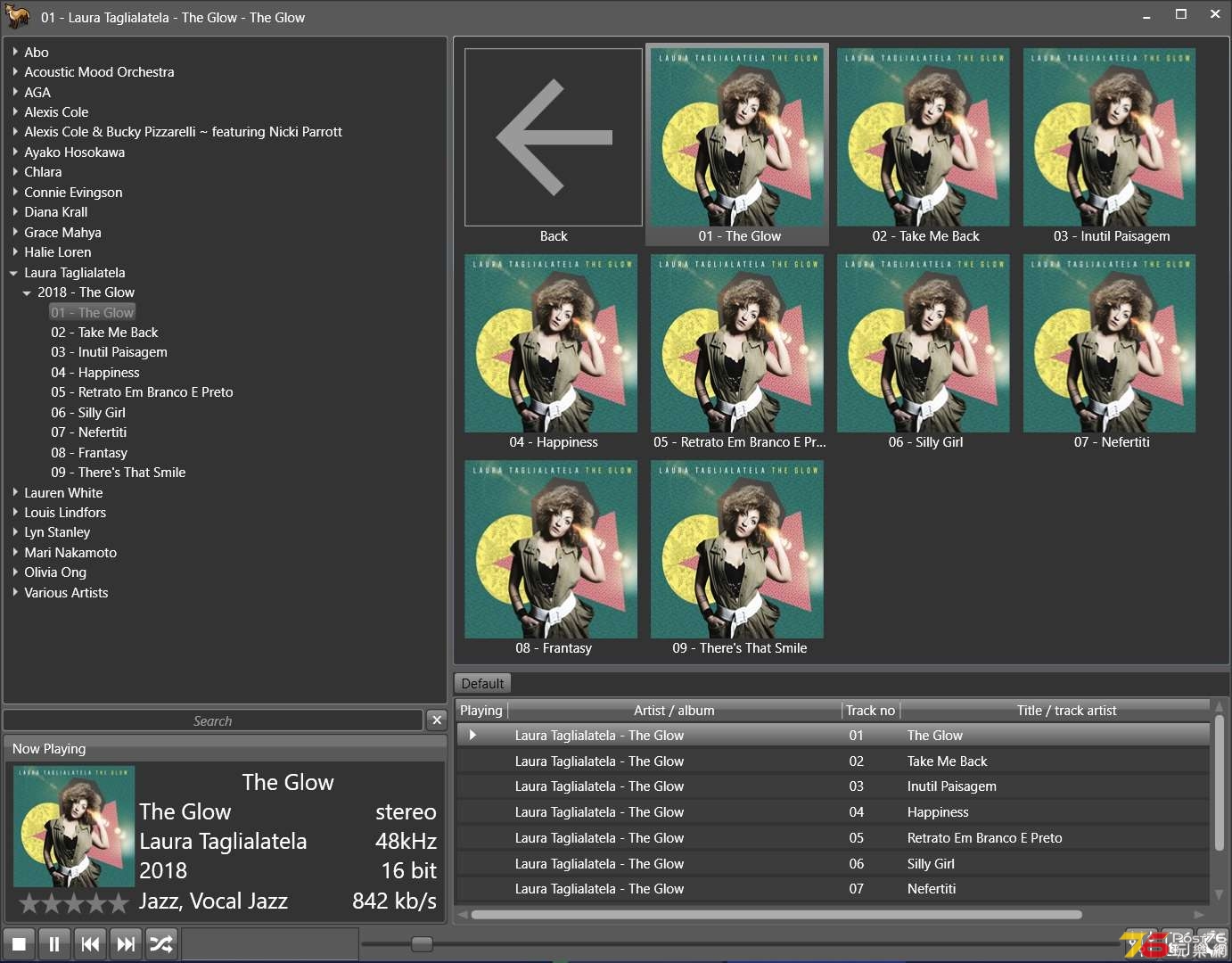Sort by Track no column header

coord(870,711)
